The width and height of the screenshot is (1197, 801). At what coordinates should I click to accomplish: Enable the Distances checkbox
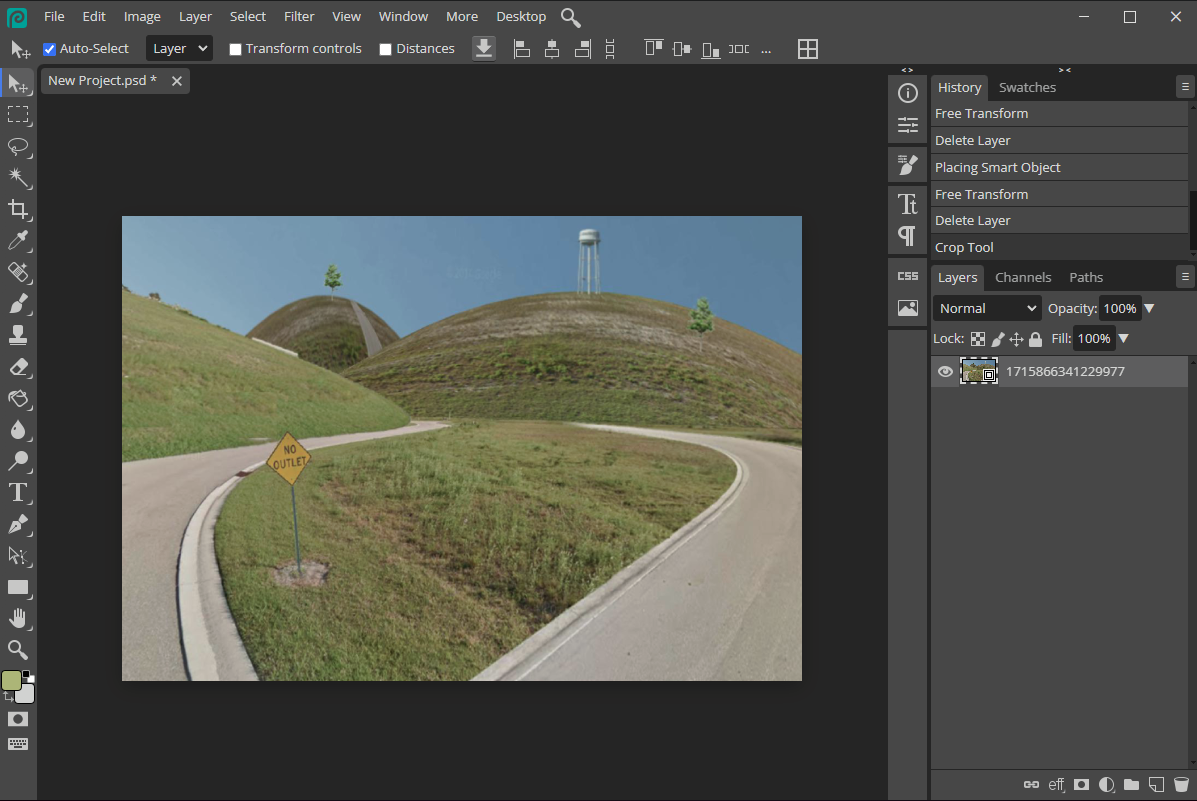(x=386, y=49)
